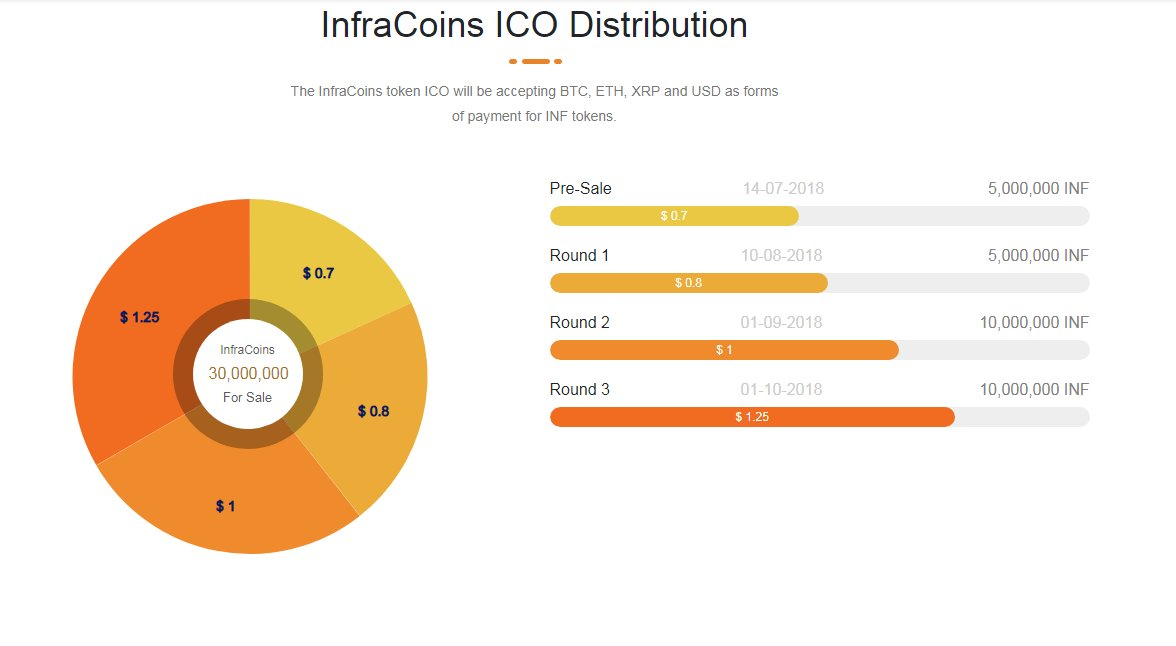Click the Round 2 label
Image resolution: width=1176 pixels, height=646 pixels.
(x=579, y=322)
